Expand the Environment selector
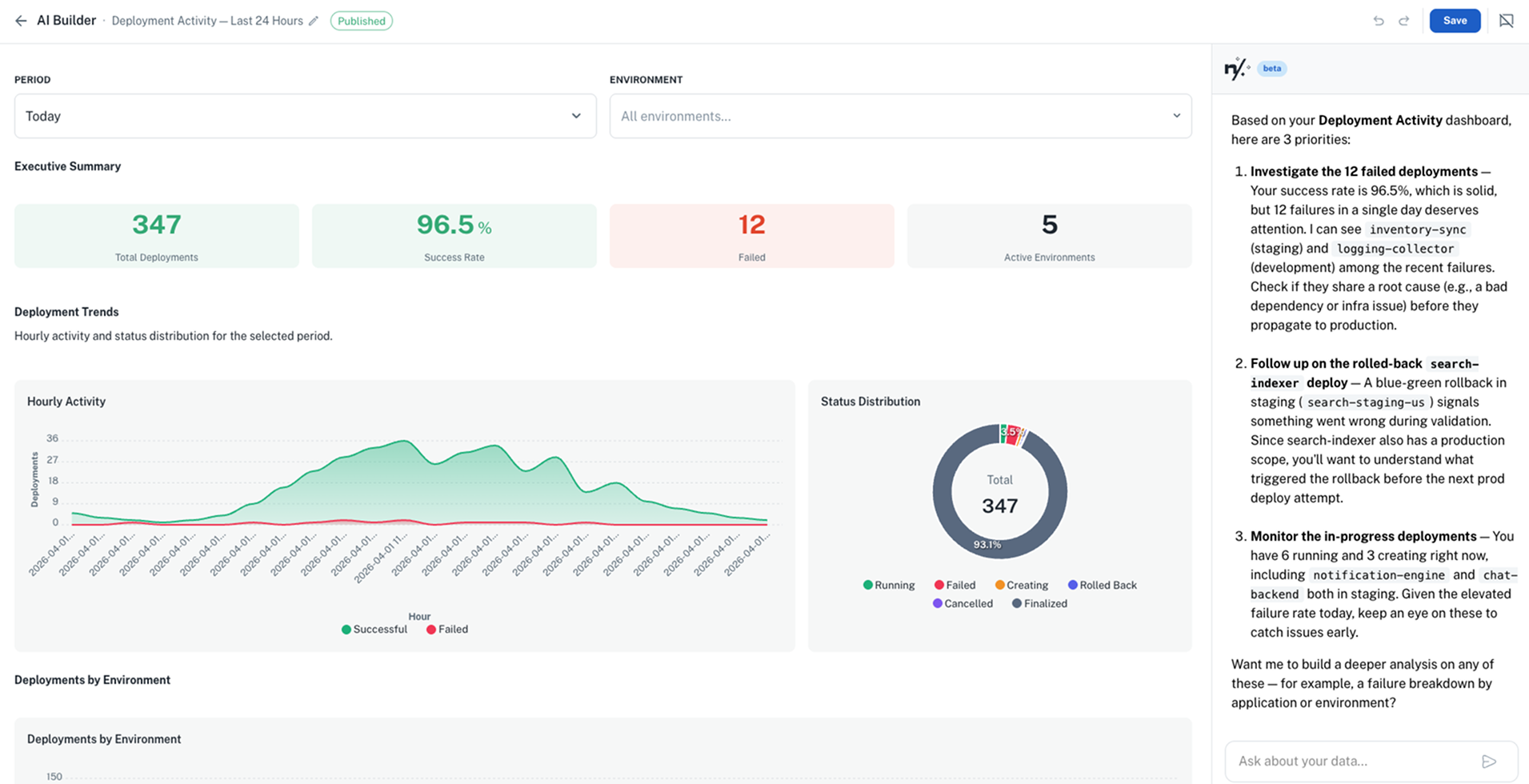 (899, 116)
